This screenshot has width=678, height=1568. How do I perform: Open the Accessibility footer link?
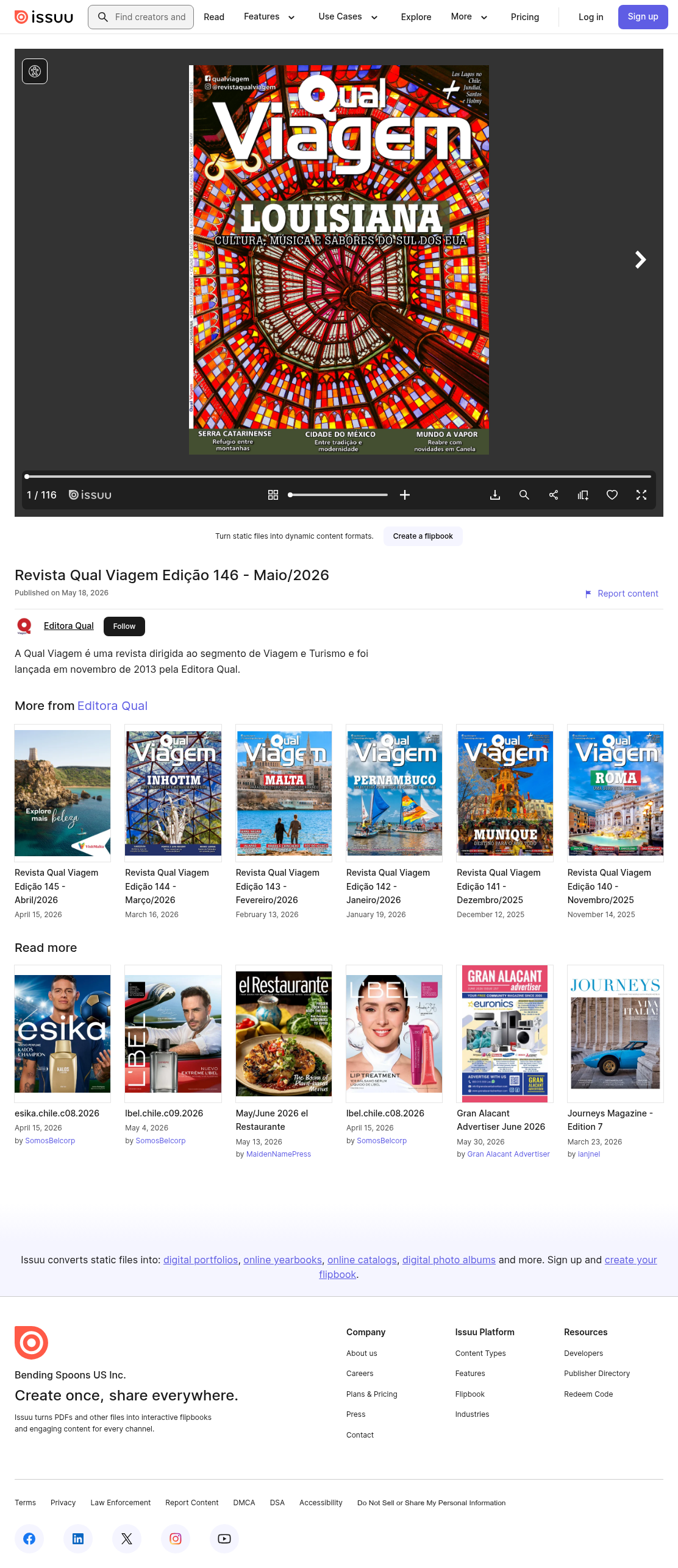321,1503
